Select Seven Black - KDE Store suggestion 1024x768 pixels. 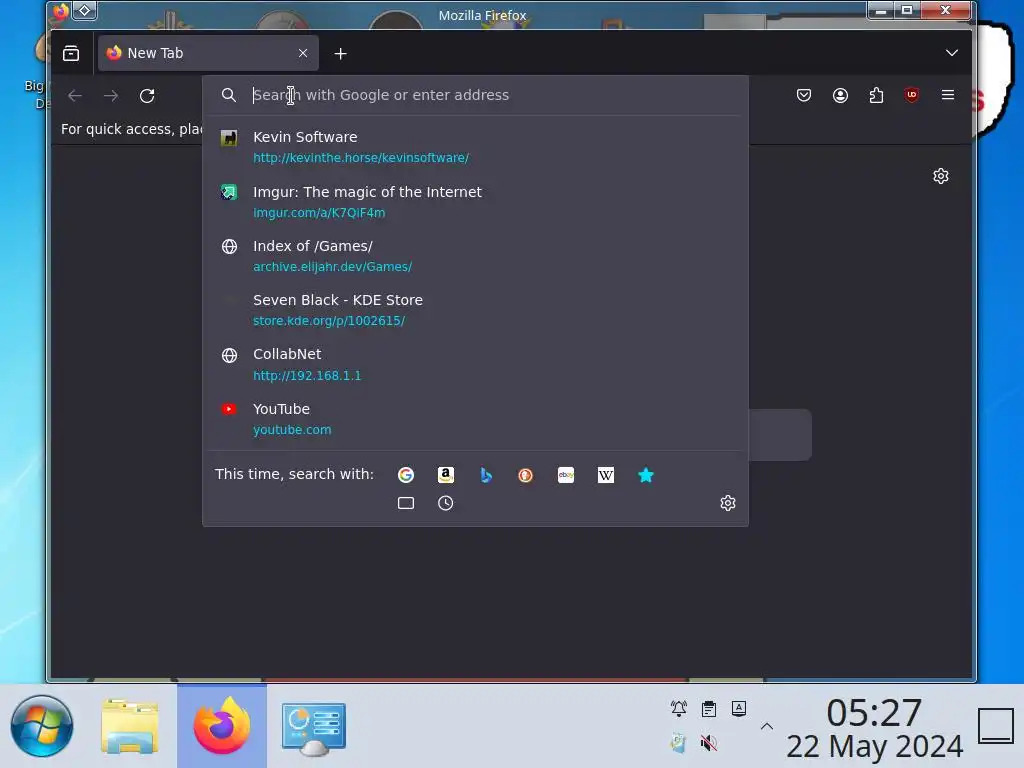475,310
